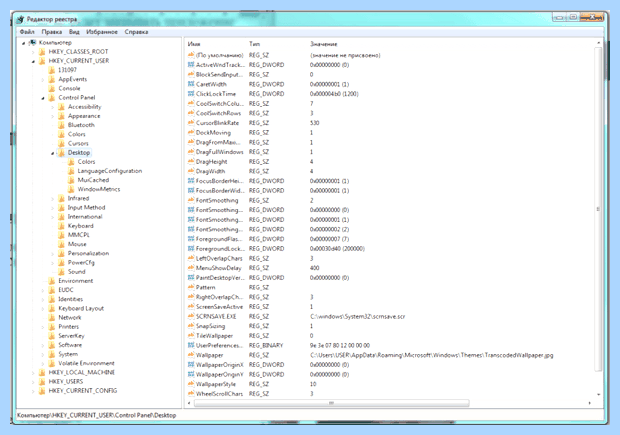The width and height of the screenshot is (620, 435).
Task: Open the Файл menu
Action: pyautogui.click(x=27, y=32)
